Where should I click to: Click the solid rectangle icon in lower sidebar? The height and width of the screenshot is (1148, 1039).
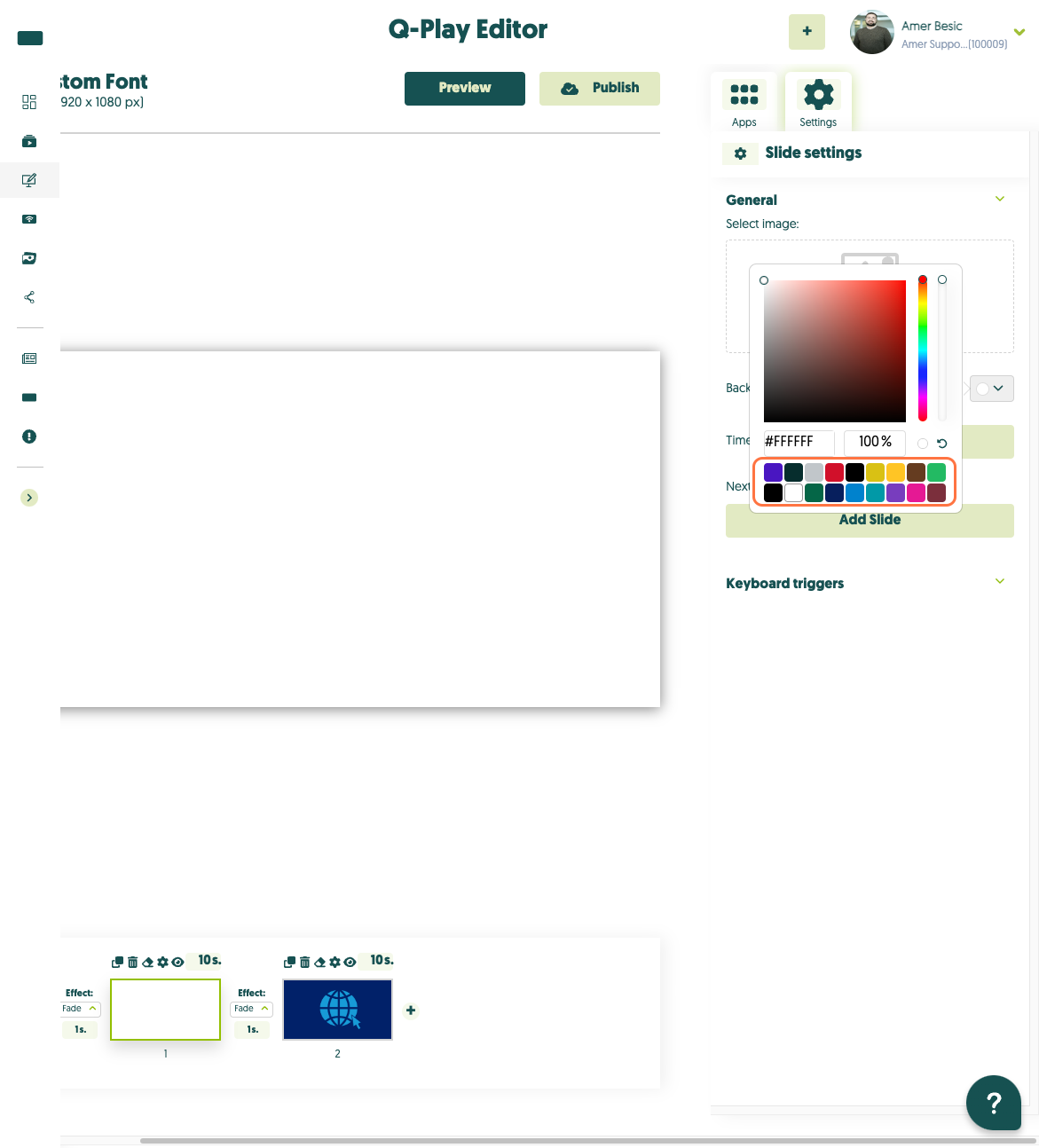coord(29,397)
